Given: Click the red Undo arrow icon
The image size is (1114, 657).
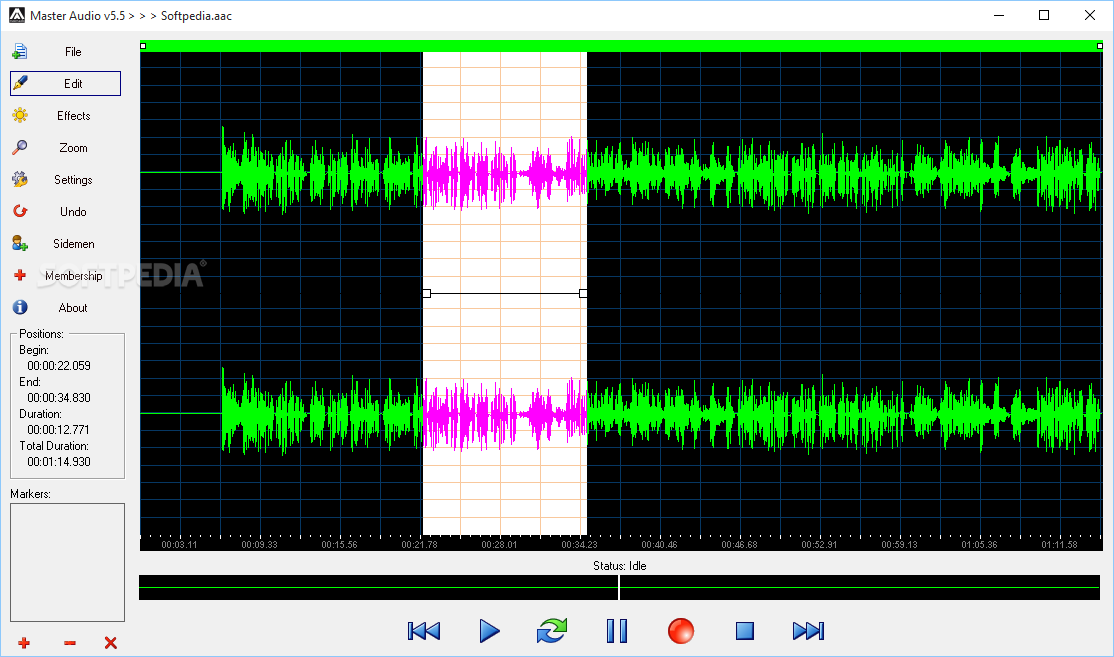Looking at the screenshot, I should [20, 212].
